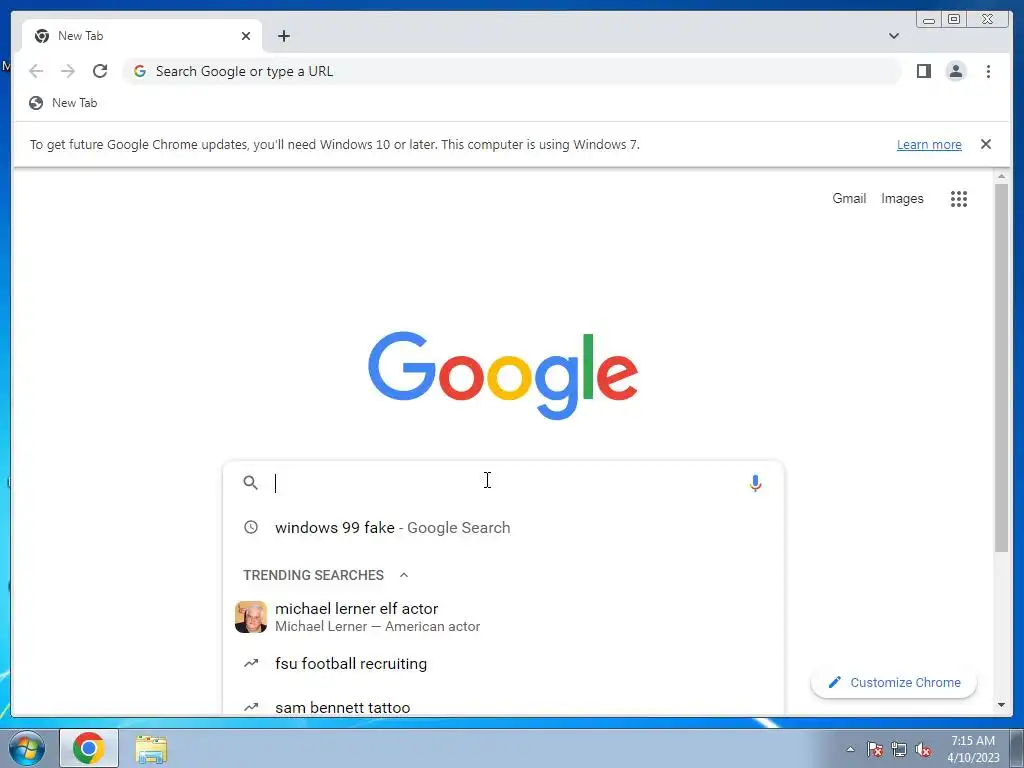
Task: Click the taskbar clock showing 7:15 AM
Action: 973,748
